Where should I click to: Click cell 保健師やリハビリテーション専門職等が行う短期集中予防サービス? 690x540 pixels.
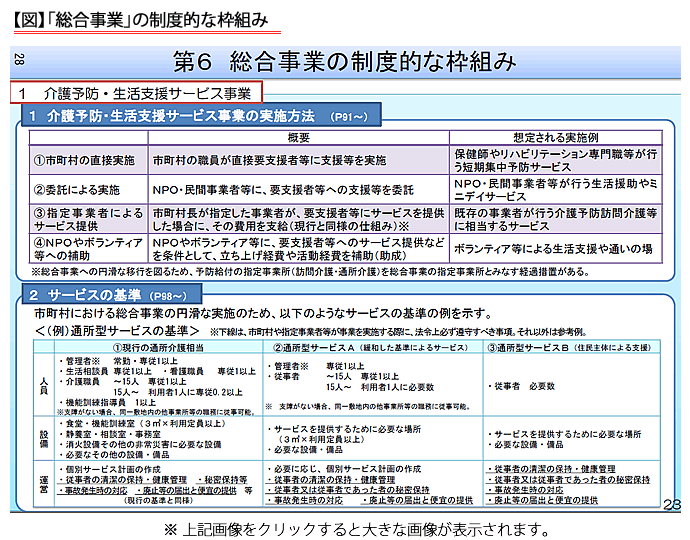click(x=555, y=160)
